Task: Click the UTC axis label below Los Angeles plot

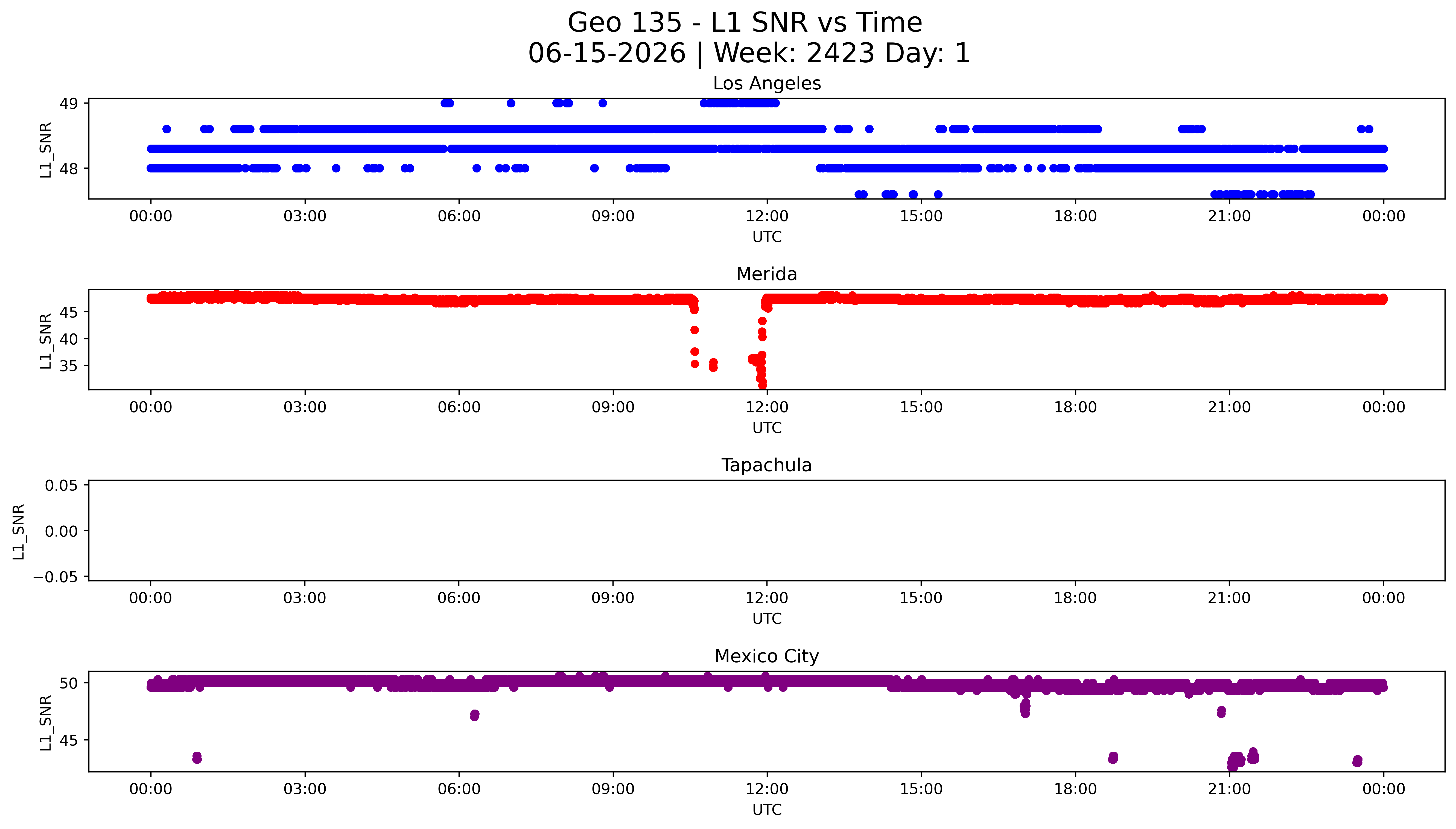Action: (x=767, y=237)
